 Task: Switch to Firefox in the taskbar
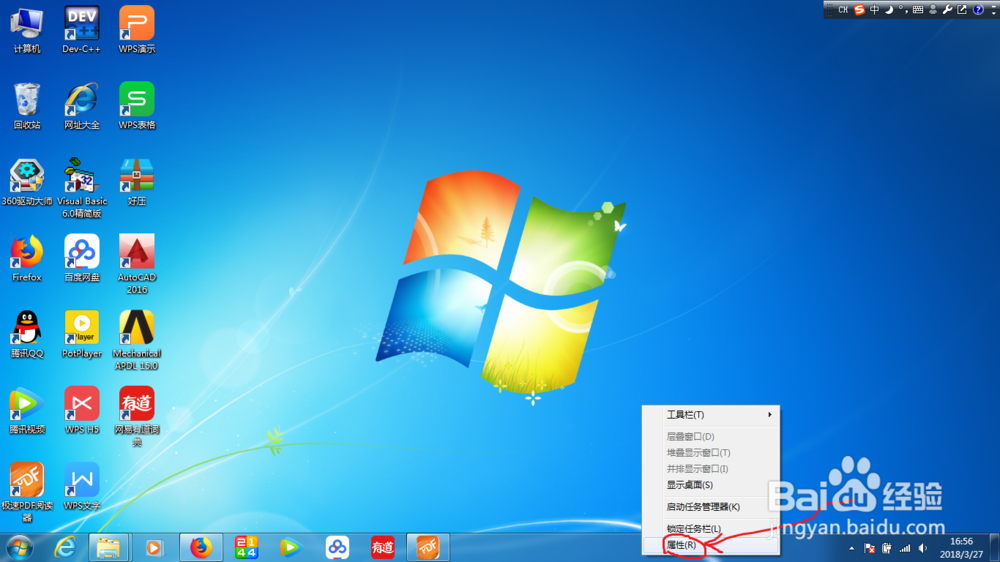201,547
